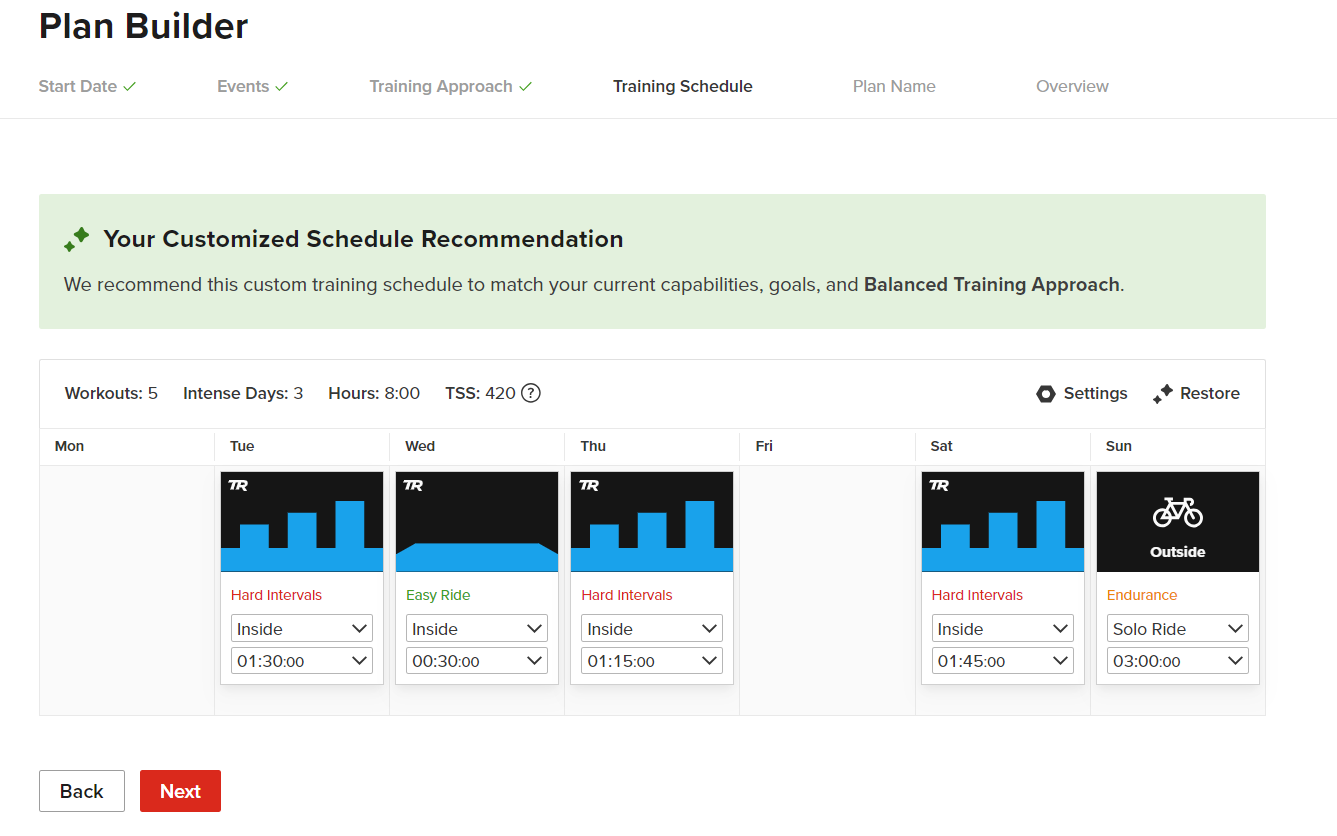
Task: Click the green sparkle recommendation icon
Action: coord(76,239)
